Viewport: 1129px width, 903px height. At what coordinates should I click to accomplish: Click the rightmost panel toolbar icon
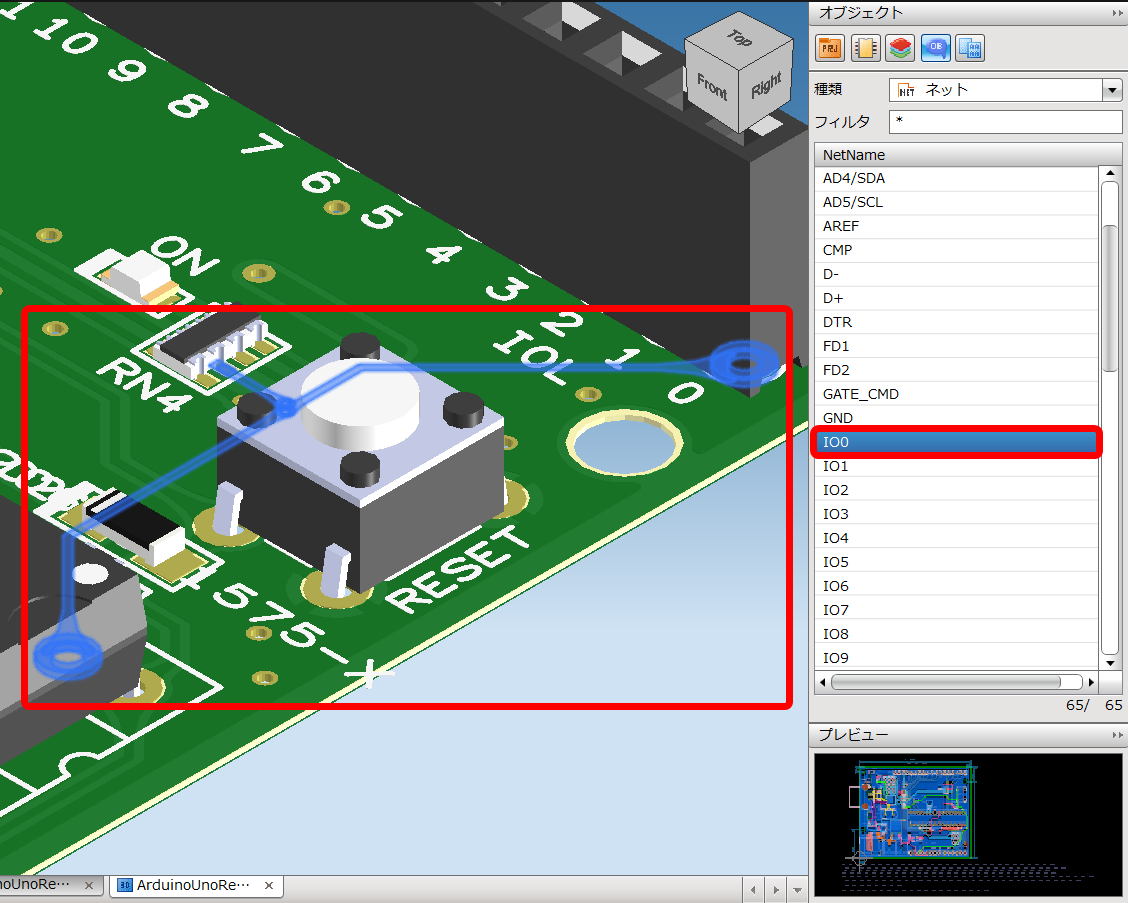[x=970, y=47]
